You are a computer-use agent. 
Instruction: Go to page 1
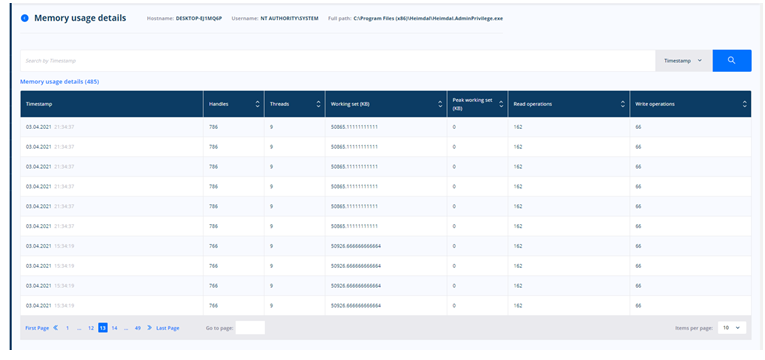tap(67, 328)
